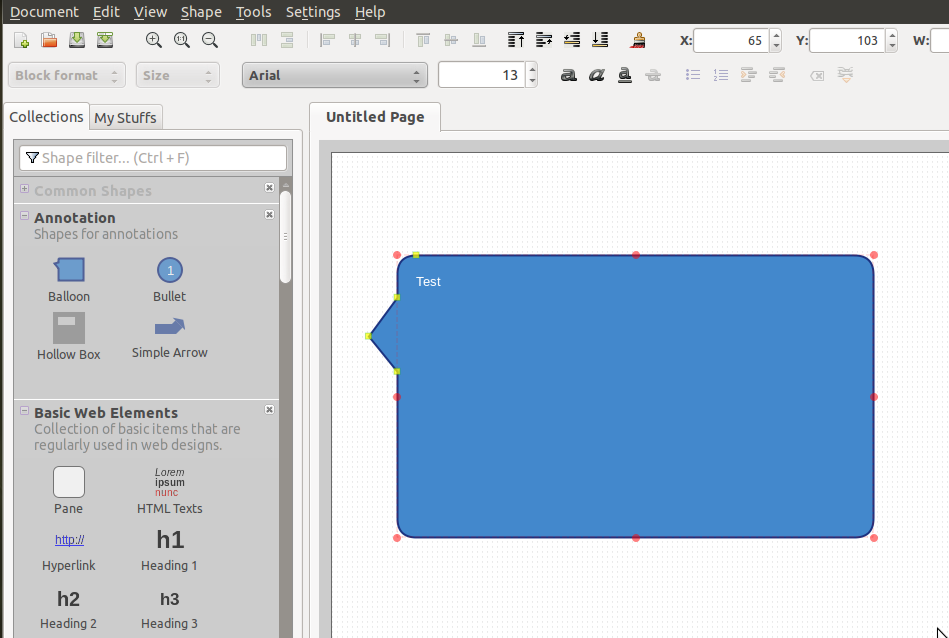The width and height of the screenshot is (949, 638).
Task: Increment the X position value
Action: pos(776,35)
